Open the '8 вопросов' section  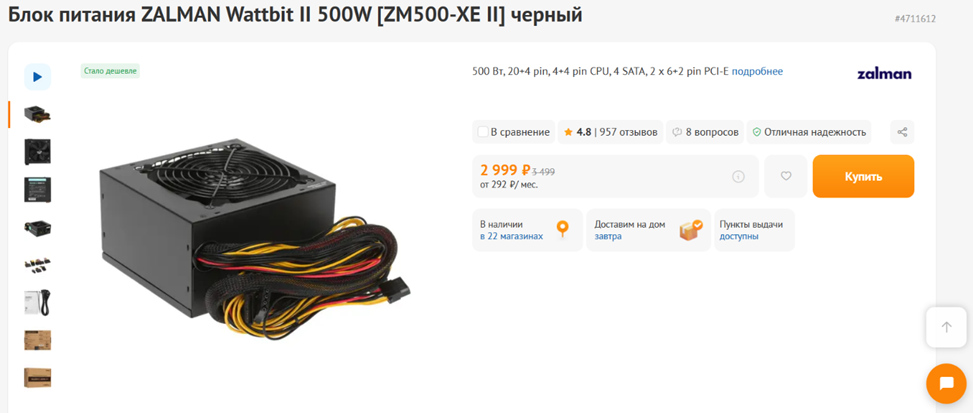[705, 132]
